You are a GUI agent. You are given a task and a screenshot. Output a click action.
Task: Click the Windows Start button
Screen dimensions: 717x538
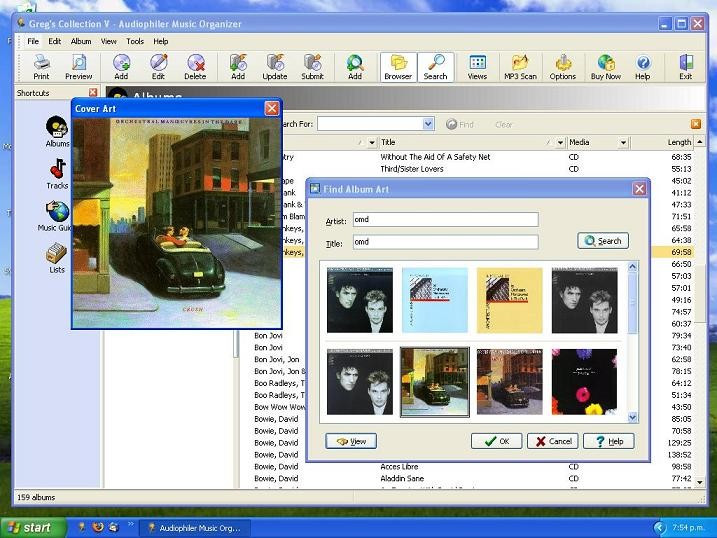(x=33, y=527)
